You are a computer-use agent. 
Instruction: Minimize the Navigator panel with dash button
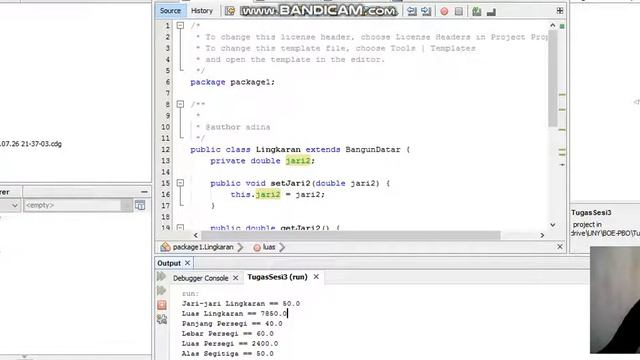[144, 191]
